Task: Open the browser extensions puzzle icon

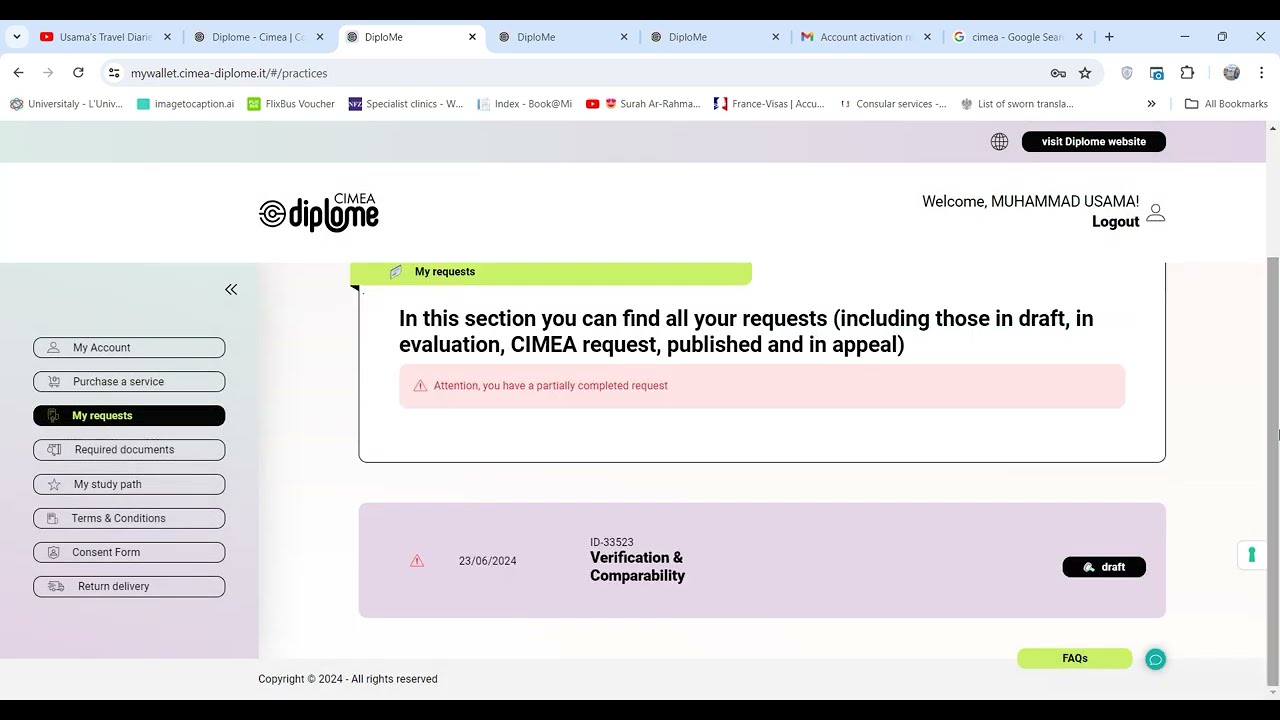Action: click(x=1187, y=73)
